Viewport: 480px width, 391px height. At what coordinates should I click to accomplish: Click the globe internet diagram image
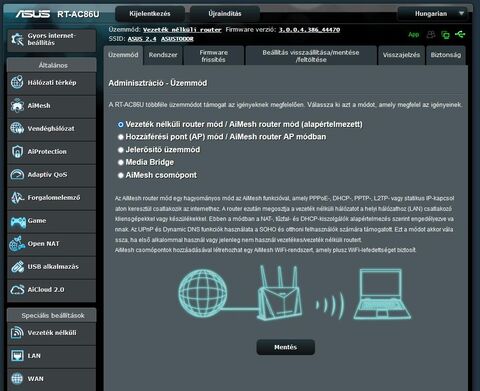pos(202,293)
